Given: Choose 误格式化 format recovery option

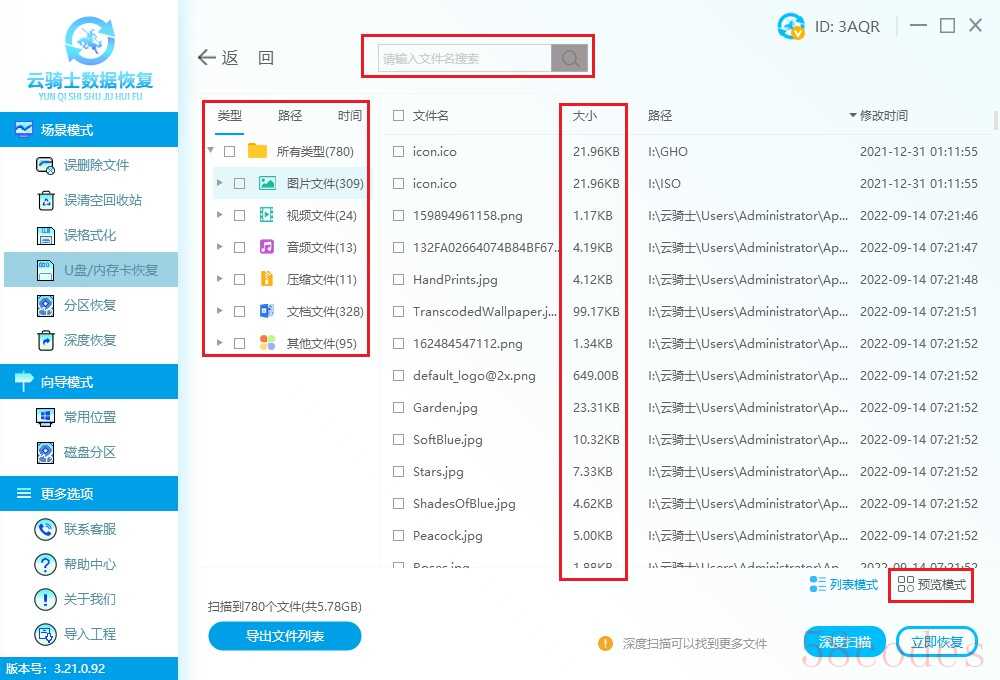Looking at the screenshot, I should (x=90, y=235).
